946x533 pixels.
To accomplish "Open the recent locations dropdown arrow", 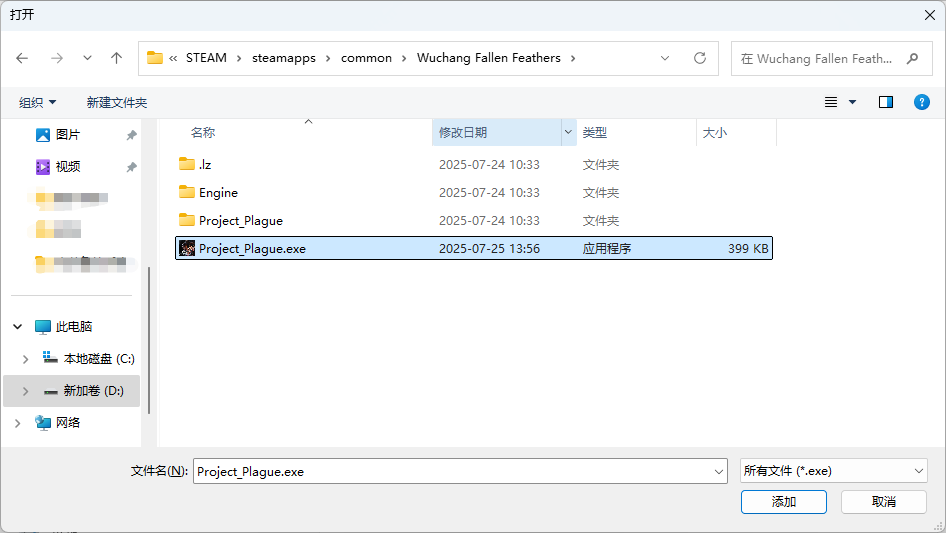I will pos(87,58).
